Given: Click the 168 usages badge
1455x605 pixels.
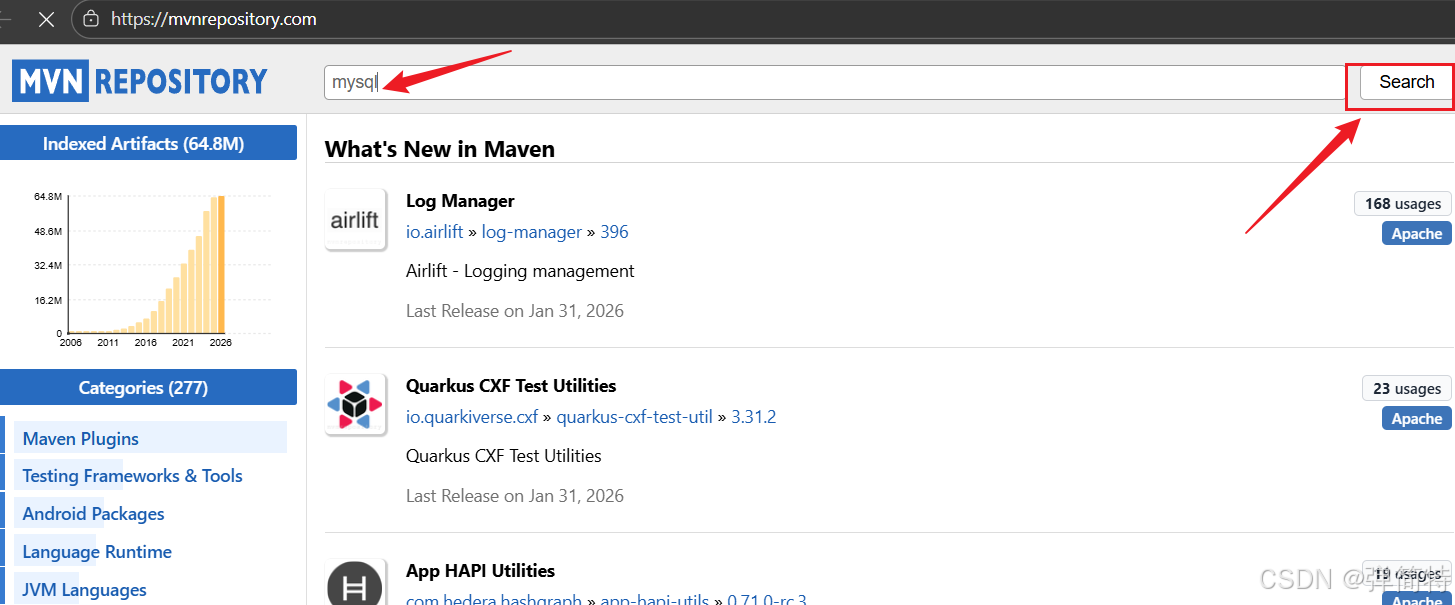Looking at the screenshot, I should click(1402, 204).
